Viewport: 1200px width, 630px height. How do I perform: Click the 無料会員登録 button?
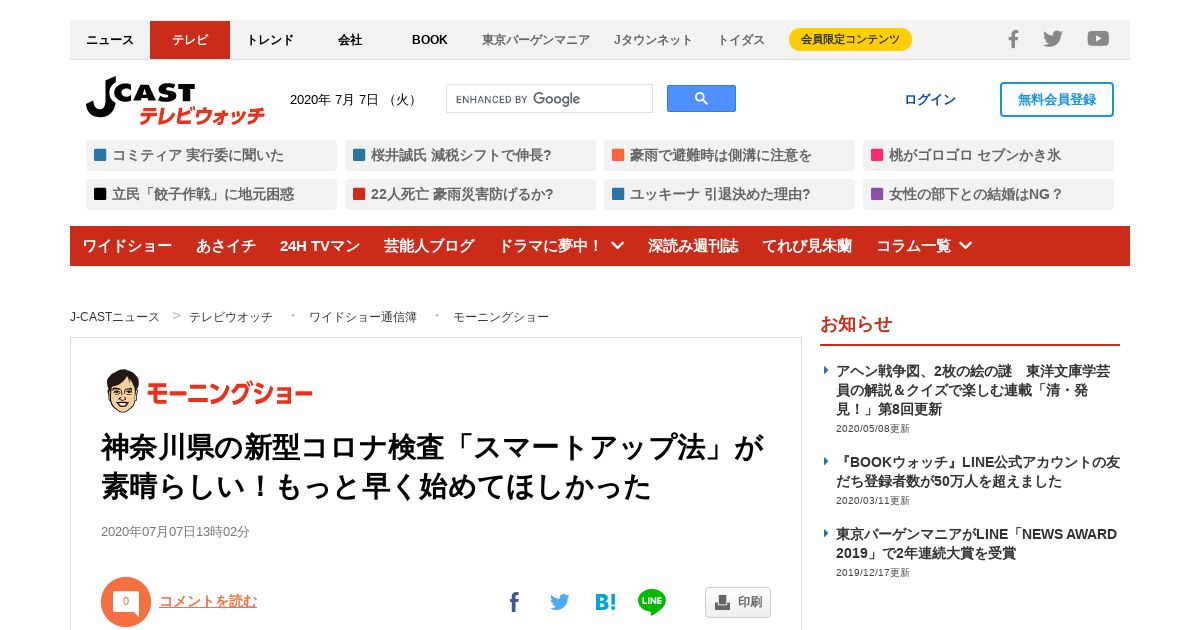point(1057,99)
